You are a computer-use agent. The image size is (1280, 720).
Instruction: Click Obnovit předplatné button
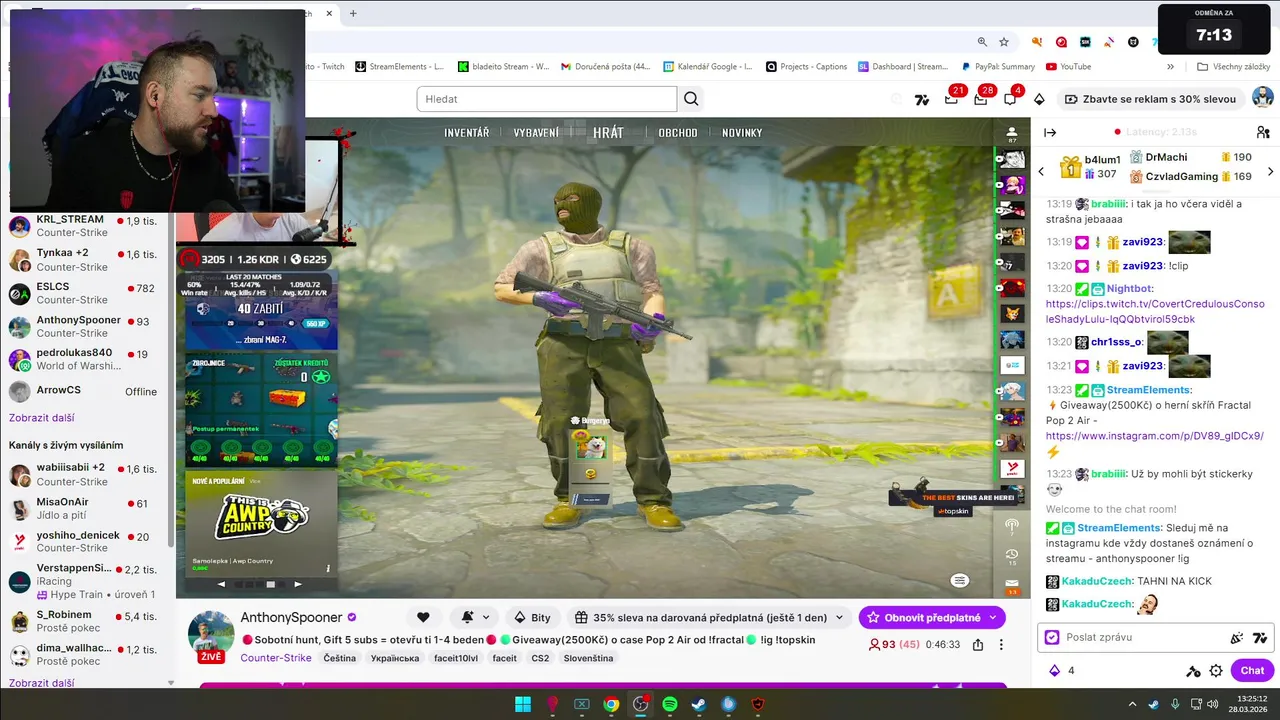(x=933, y=617)
